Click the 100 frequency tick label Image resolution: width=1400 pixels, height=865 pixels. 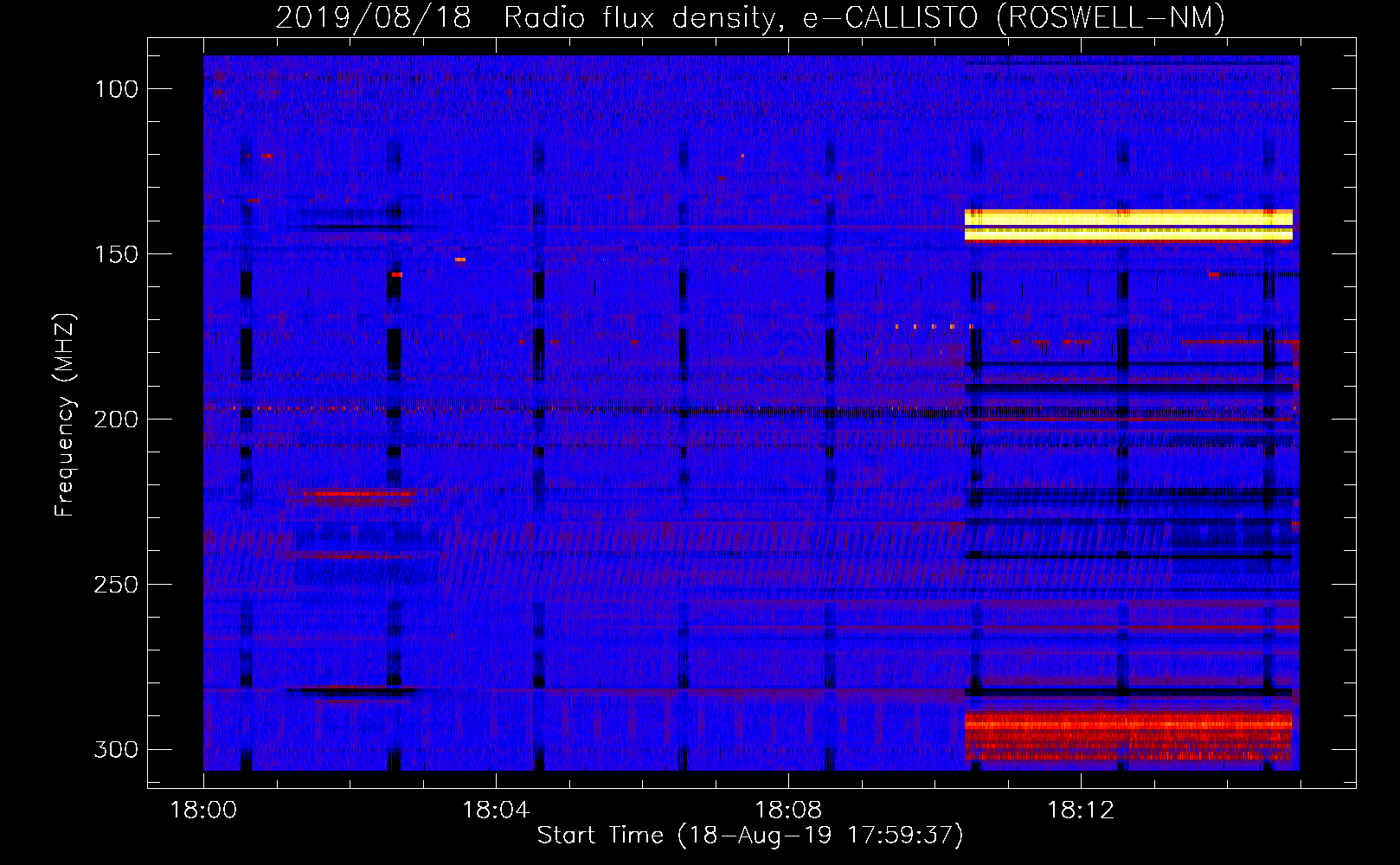(116, 89)
